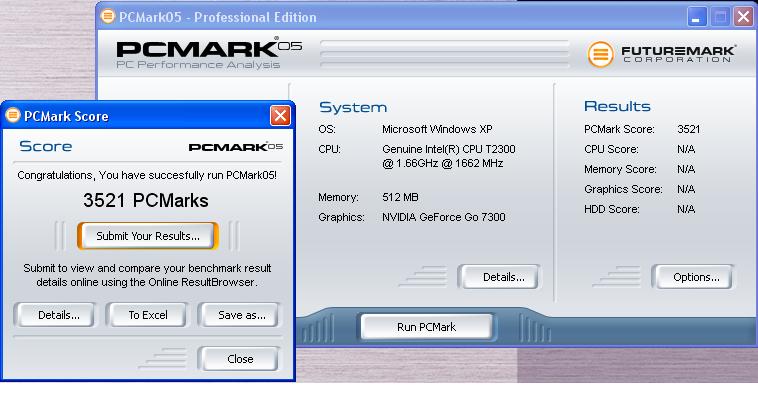Click the Graphics Score N/A value
The height and width of the screenshot is (400, 758).
686,189
